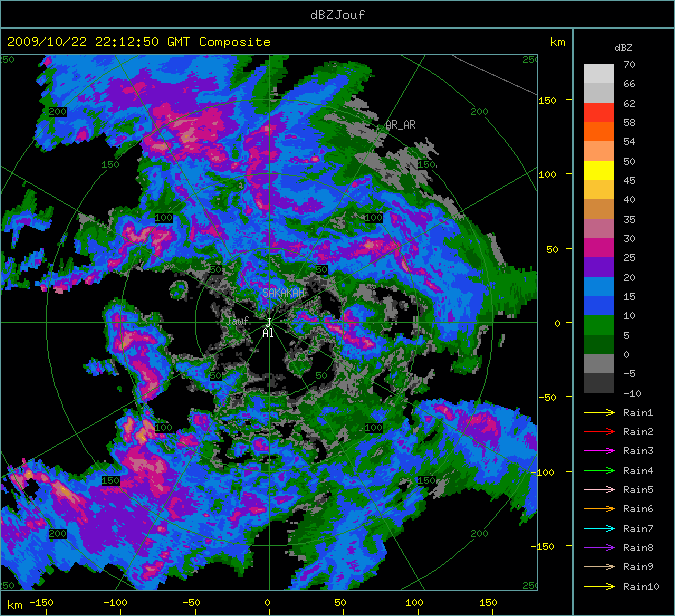
Task: Click the km unit label at top right
Action: coord(557,42)
